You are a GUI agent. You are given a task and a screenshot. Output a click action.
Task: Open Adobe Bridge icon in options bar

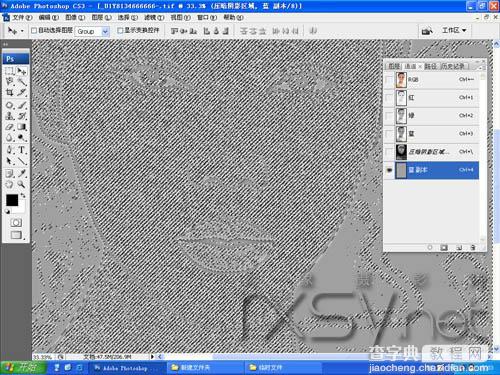(427, 31)
